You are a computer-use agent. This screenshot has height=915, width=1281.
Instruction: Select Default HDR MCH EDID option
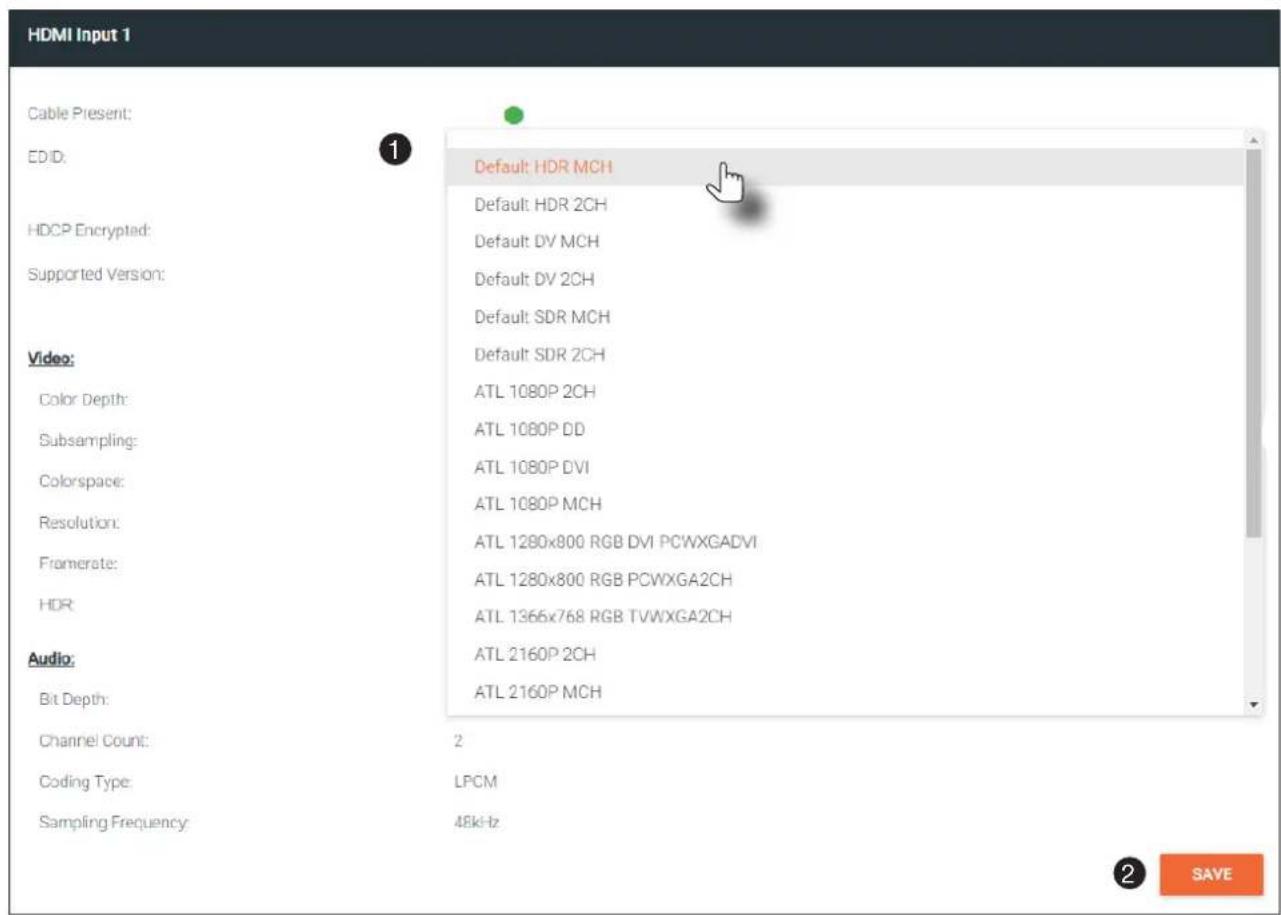coord(845,167)
